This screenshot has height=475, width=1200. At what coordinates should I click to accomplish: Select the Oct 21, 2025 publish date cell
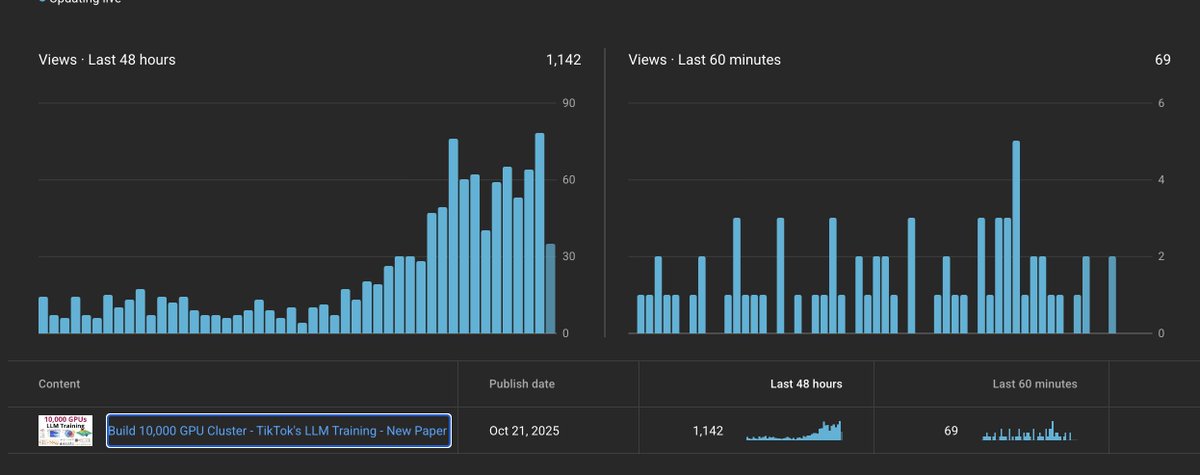click(x=524, y=432)
